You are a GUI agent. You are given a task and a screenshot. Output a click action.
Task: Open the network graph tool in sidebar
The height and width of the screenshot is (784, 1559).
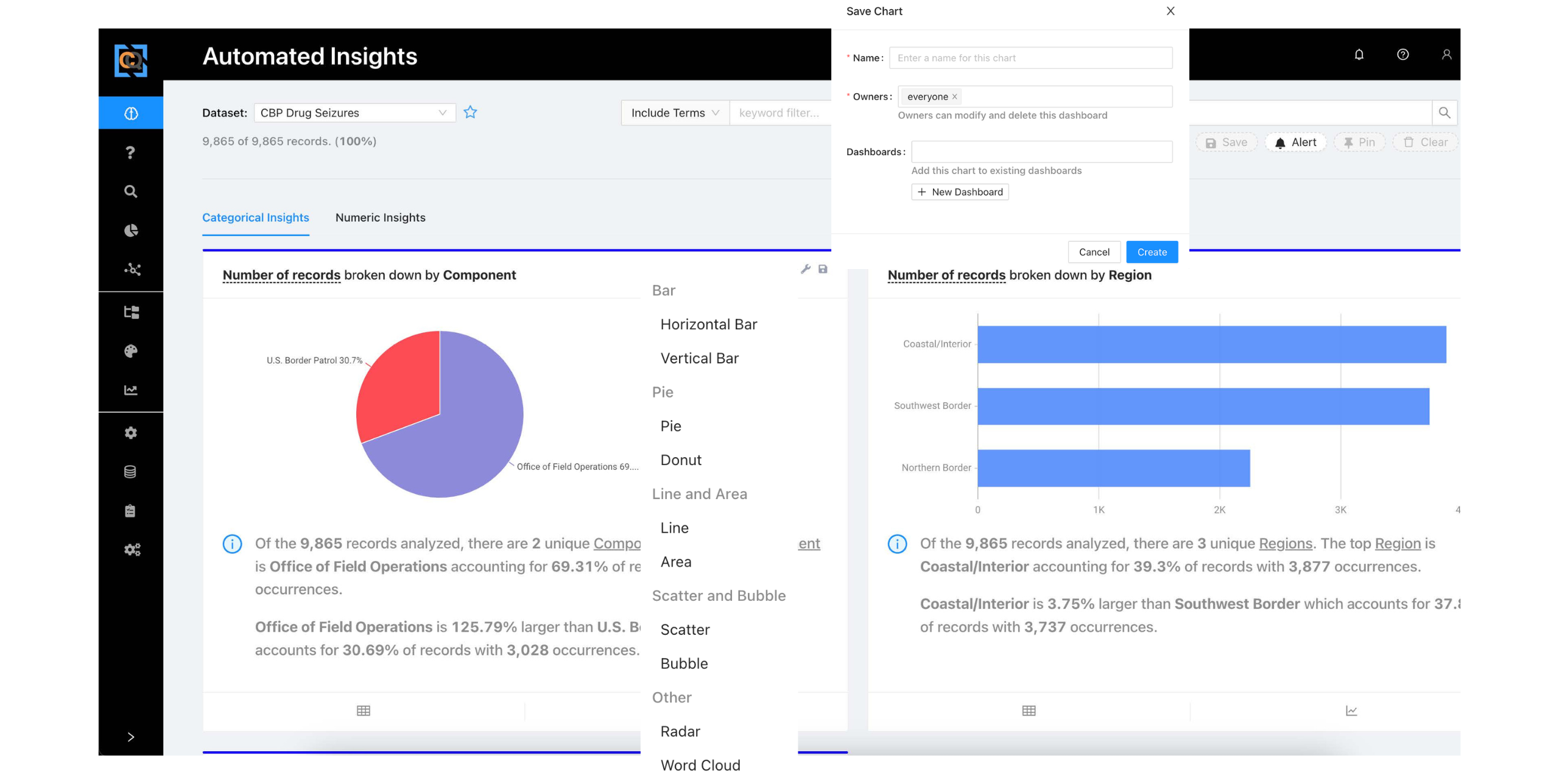tap(130, 269)
